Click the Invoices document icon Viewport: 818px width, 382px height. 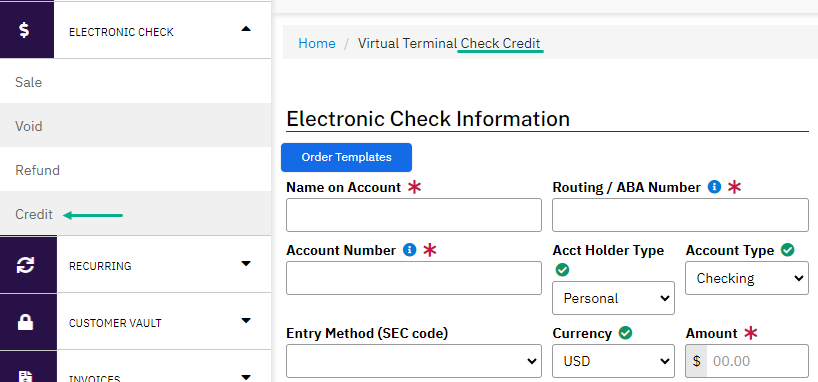26,377
